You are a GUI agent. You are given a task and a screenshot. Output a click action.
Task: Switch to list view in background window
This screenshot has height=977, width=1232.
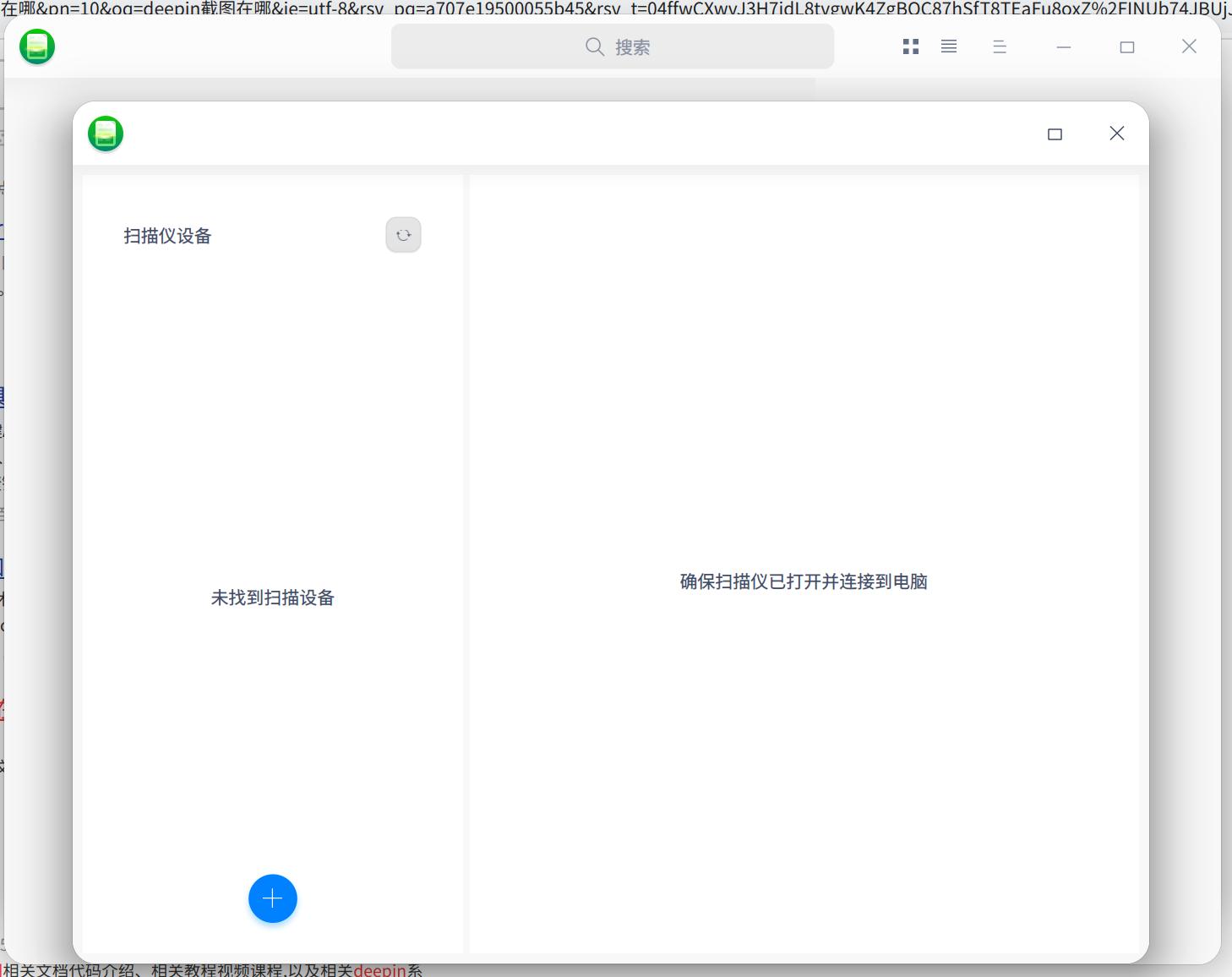(949, 46)
